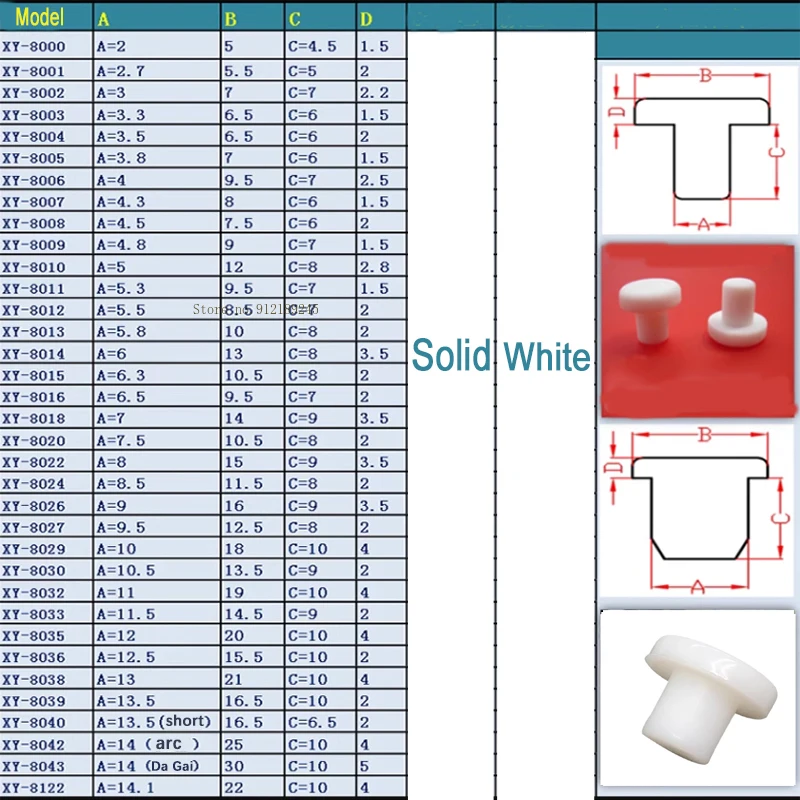Click the XY-8036 model name

click(34, 657)
